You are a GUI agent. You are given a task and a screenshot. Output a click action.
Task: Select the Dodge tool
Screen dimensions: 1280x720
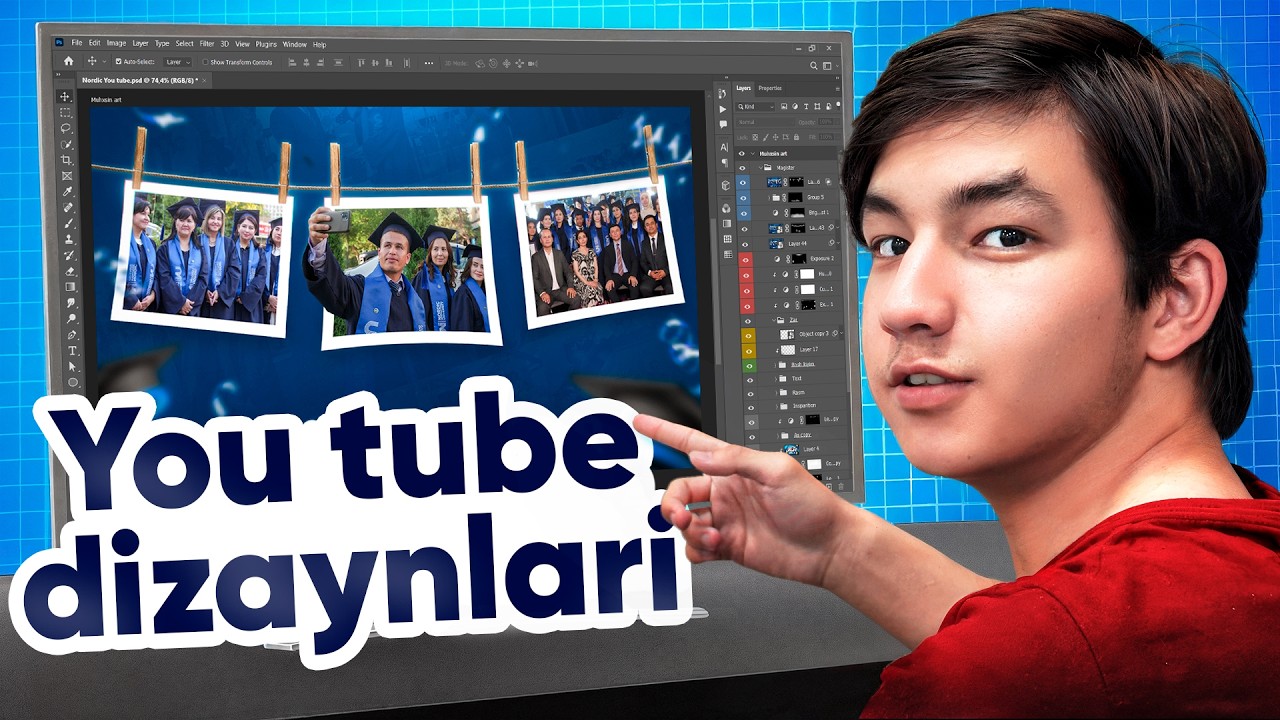[x=71, y=318]
